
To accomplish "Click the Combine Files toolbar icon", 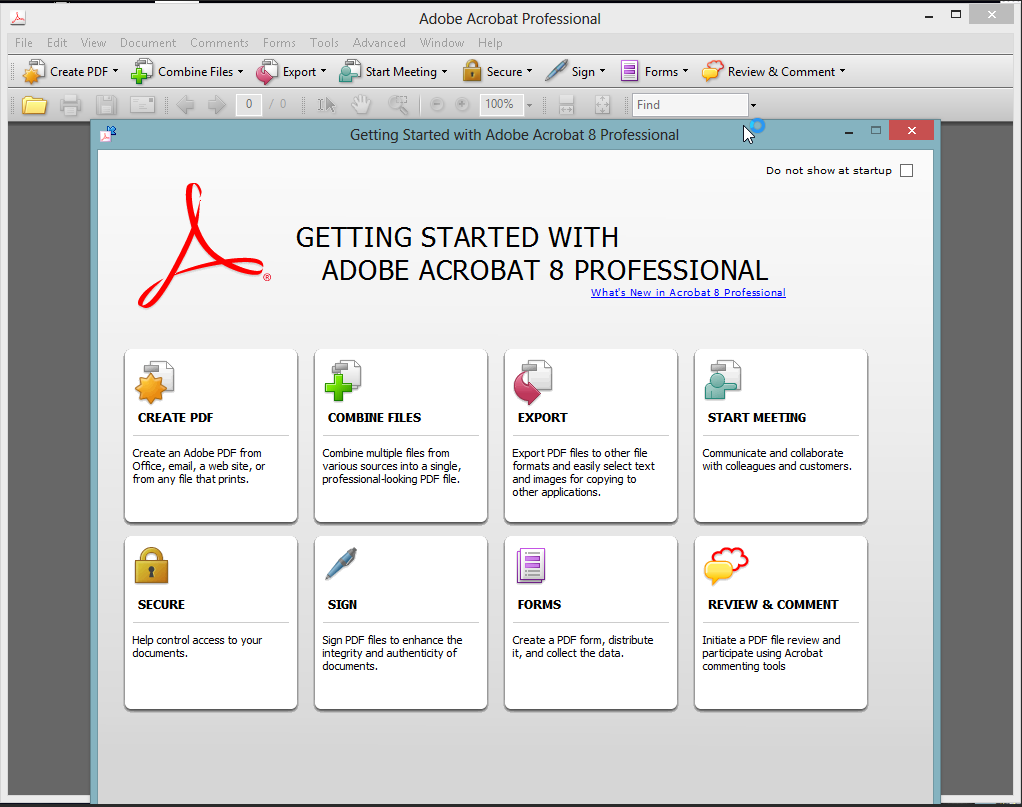I will (x=141, y=72).
